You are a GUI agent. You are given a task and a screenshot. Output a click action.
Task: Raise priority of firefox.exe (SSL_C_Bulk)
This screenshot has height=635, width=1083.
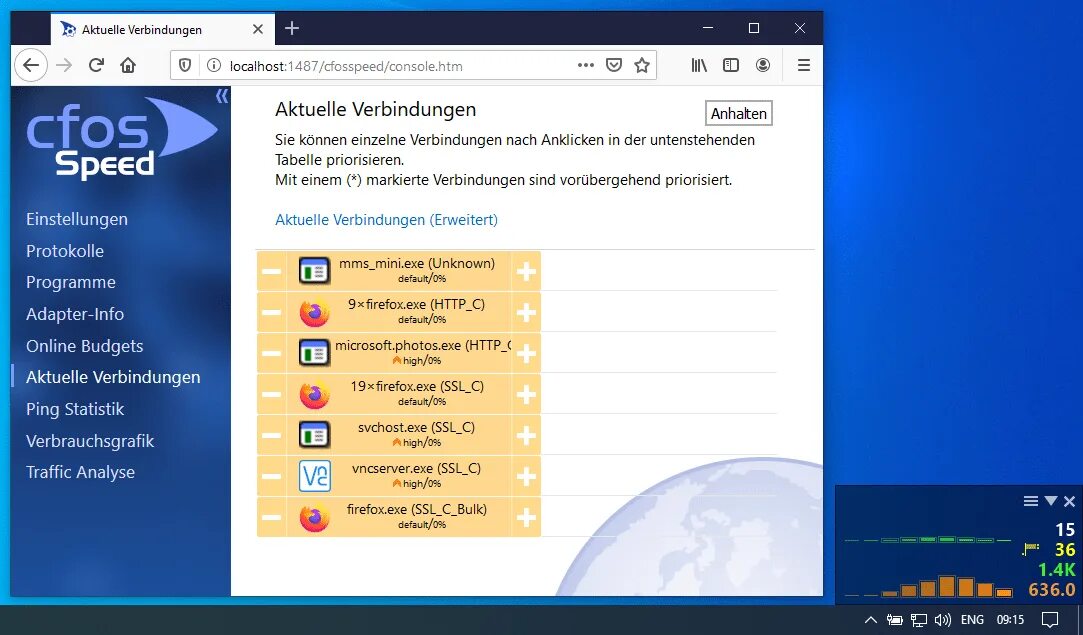pos(526,517)
